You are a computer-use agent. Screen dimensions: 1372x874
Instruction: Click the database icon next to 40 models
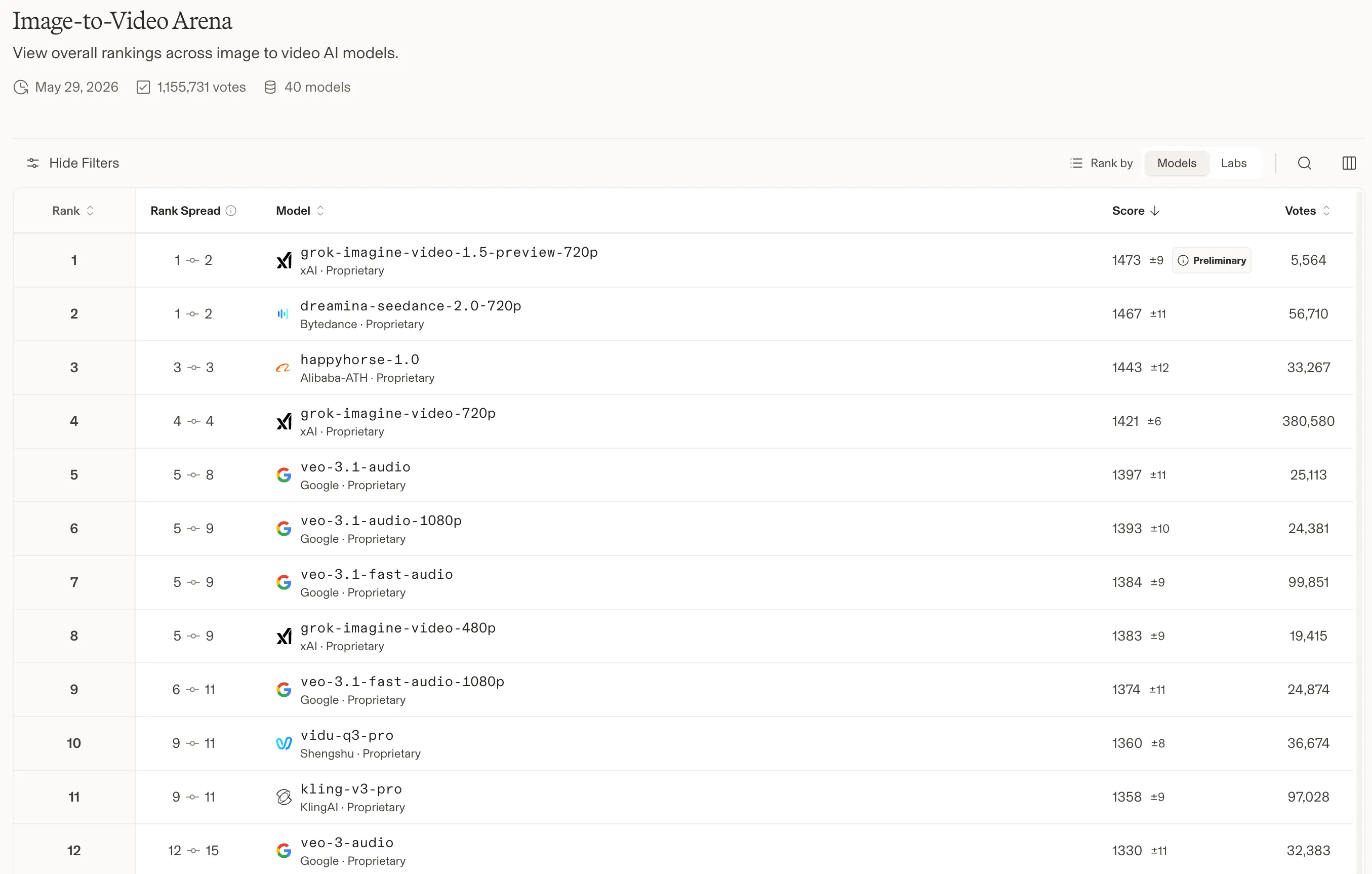[x=270, y=87]
